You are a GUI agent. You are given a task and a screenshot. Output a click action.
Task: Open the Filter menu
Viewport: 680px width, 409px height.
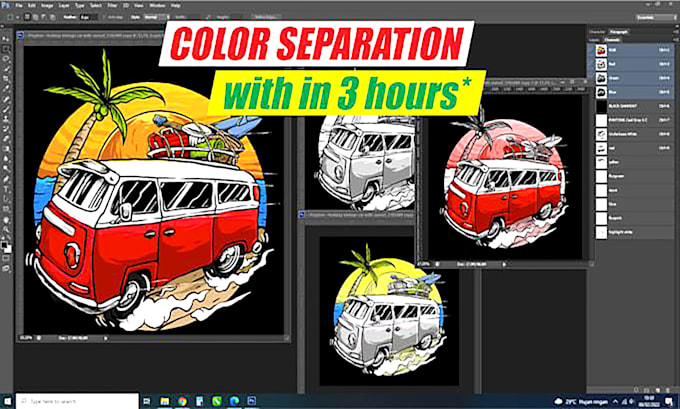point(112,6)
